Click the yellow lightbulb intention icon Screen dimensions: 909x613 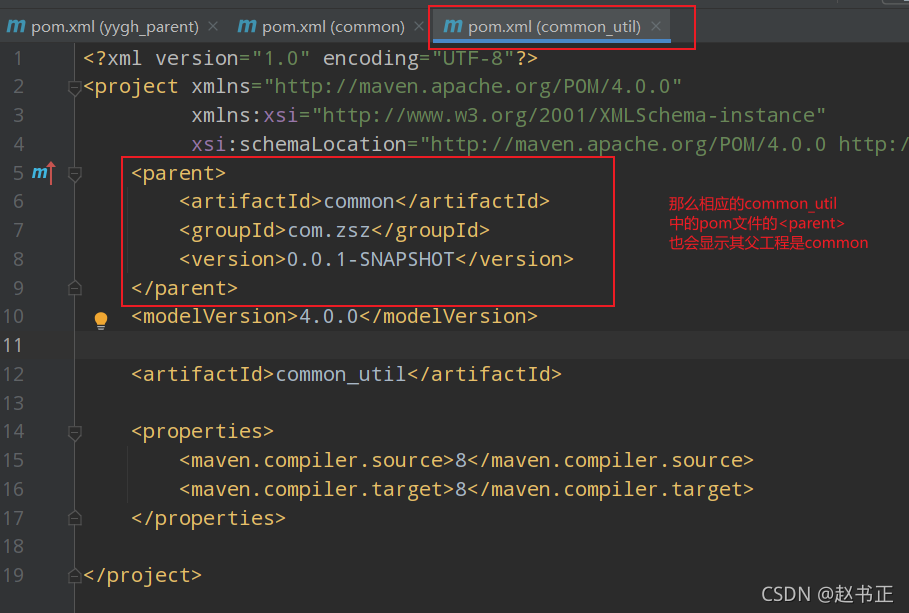[101, 320]
